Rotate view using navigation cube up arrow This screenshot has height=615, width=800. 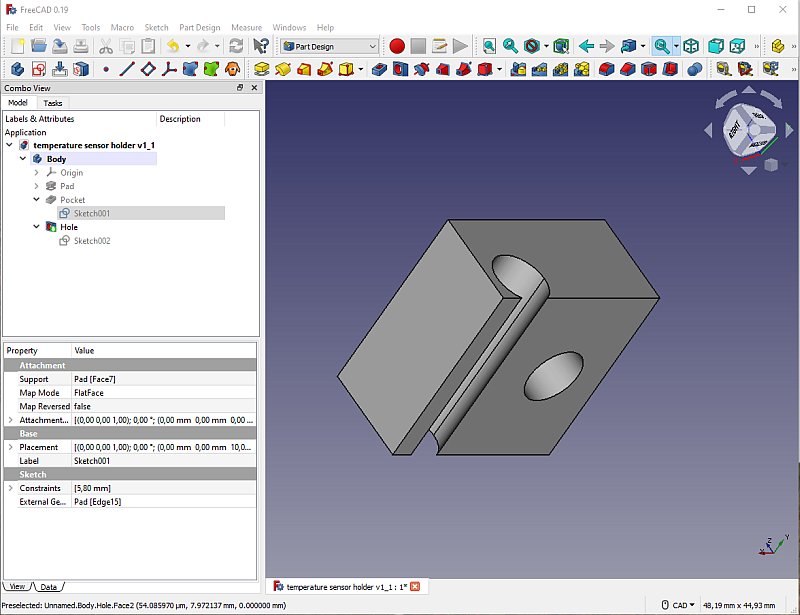[x=748, y=90]
